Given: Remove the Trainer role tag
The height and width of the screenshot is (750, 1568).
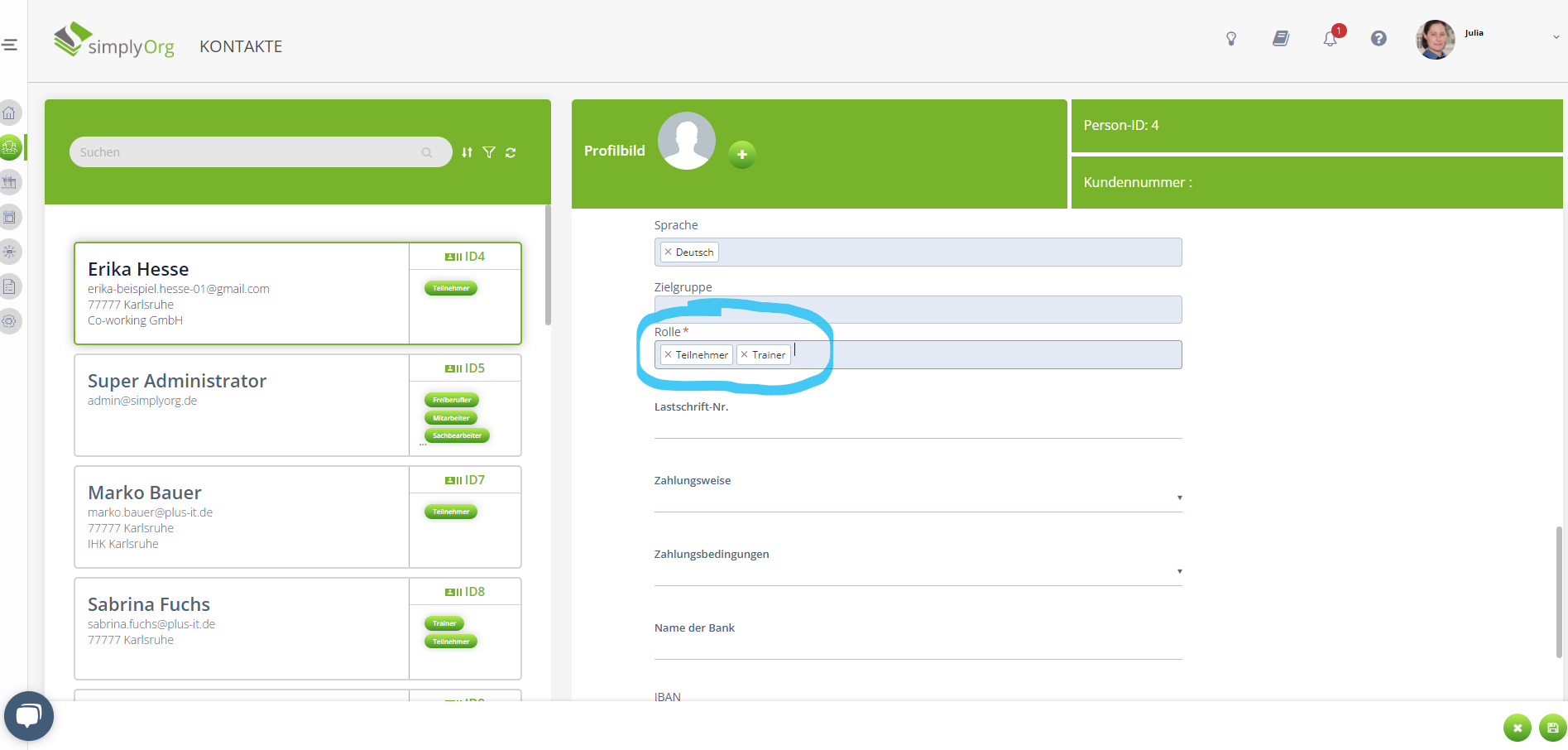Looking at the screenshot, I should pyautogui.click(x=745, y=355).
